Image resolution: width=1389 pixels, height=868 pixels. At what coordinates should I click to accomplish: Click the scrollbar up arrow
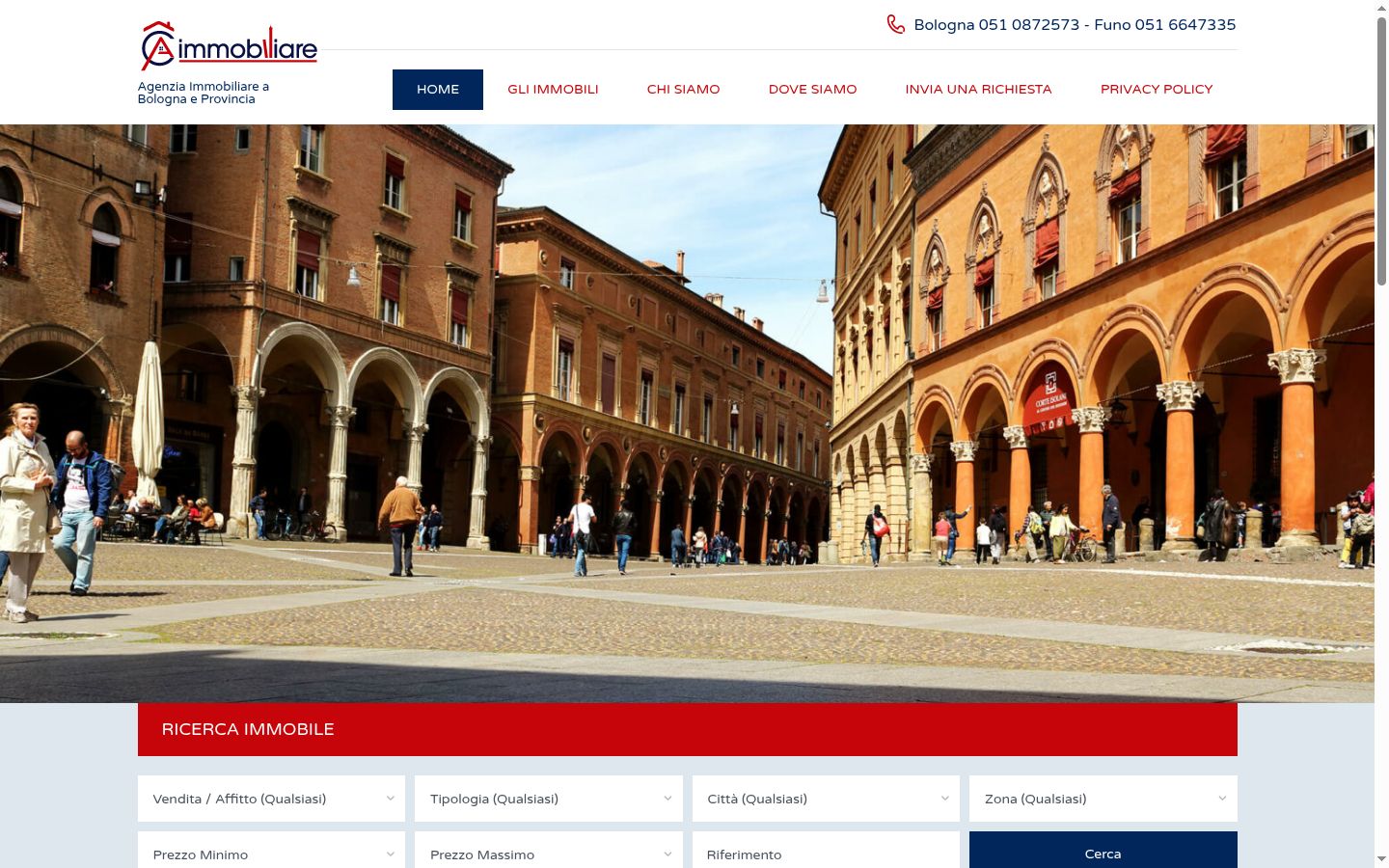tap(1381, 8)
